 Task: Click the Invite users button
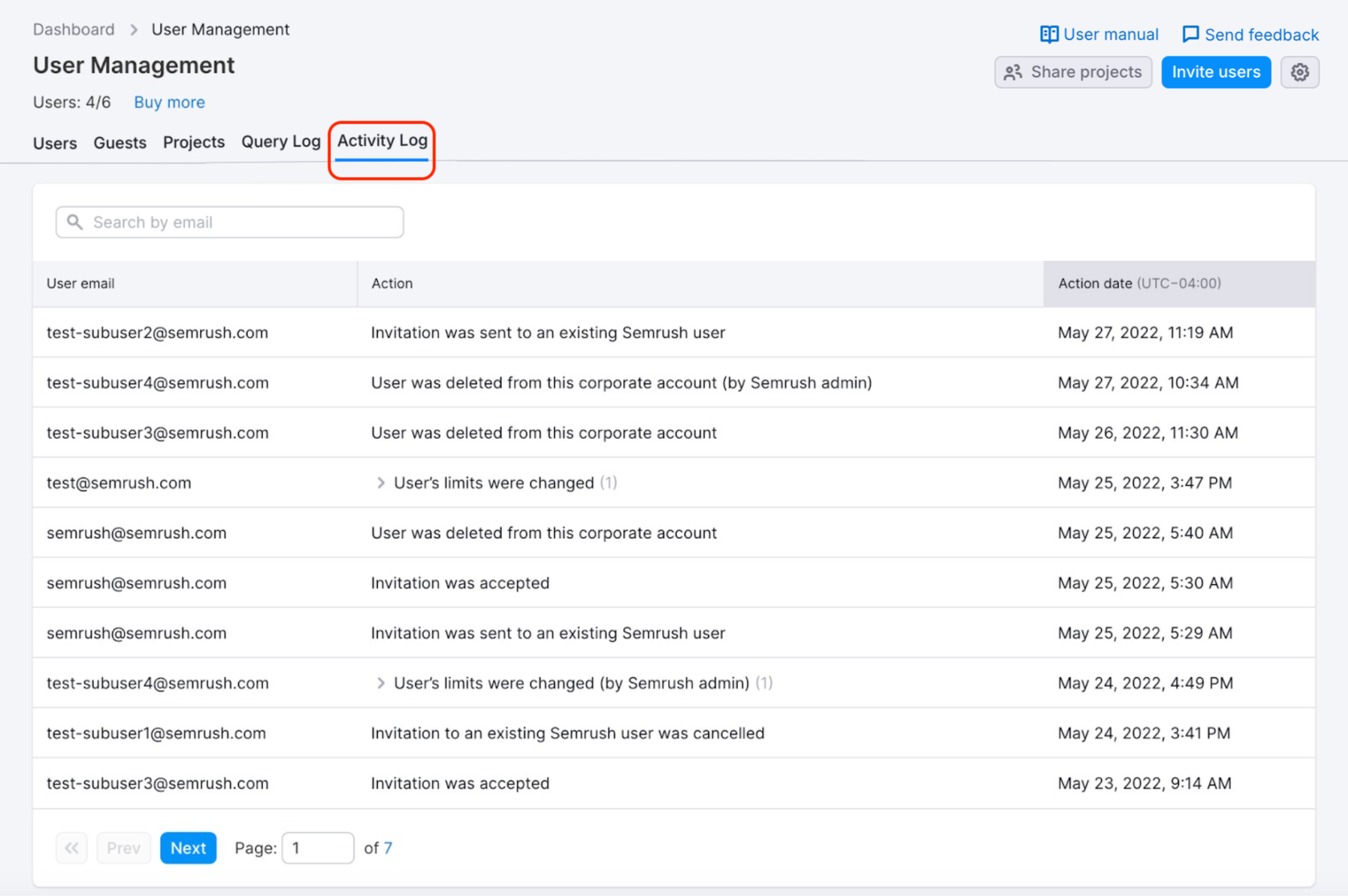[x=1216, y=72]
